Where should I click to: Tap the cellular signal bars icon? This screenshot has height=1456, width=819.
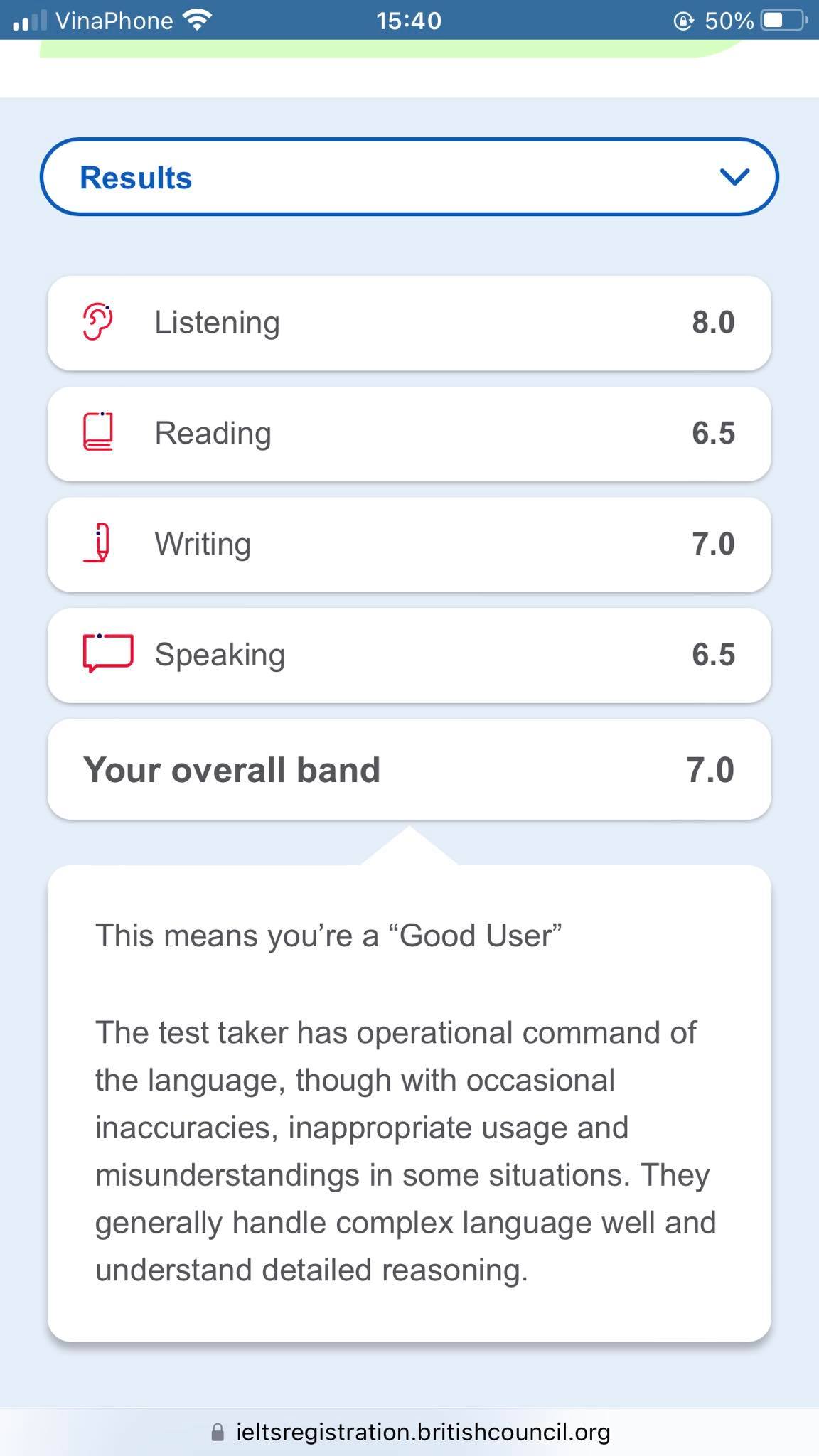click(x=30, y=21)
